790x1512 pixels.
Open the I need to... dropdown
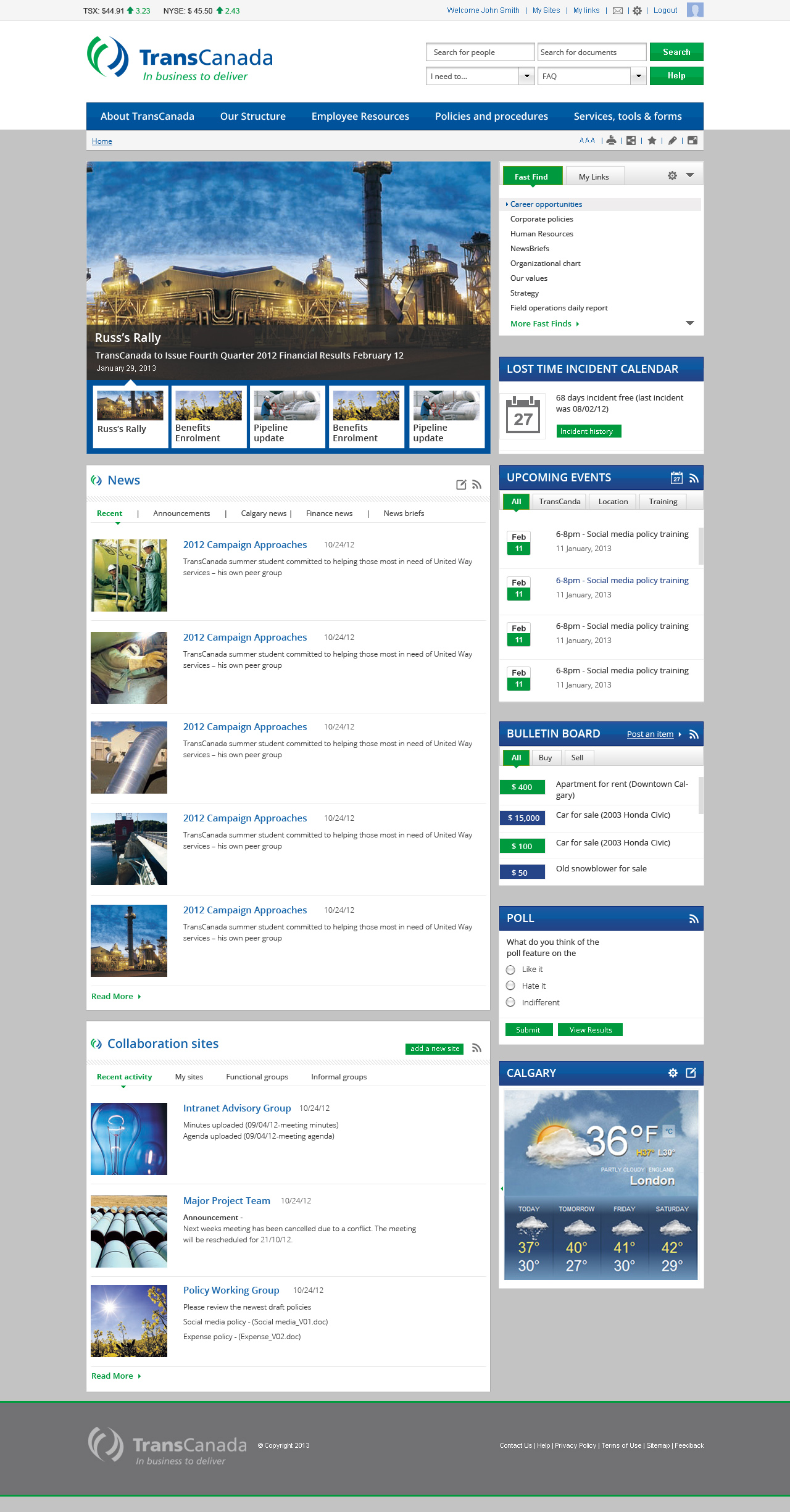point(480,76)
